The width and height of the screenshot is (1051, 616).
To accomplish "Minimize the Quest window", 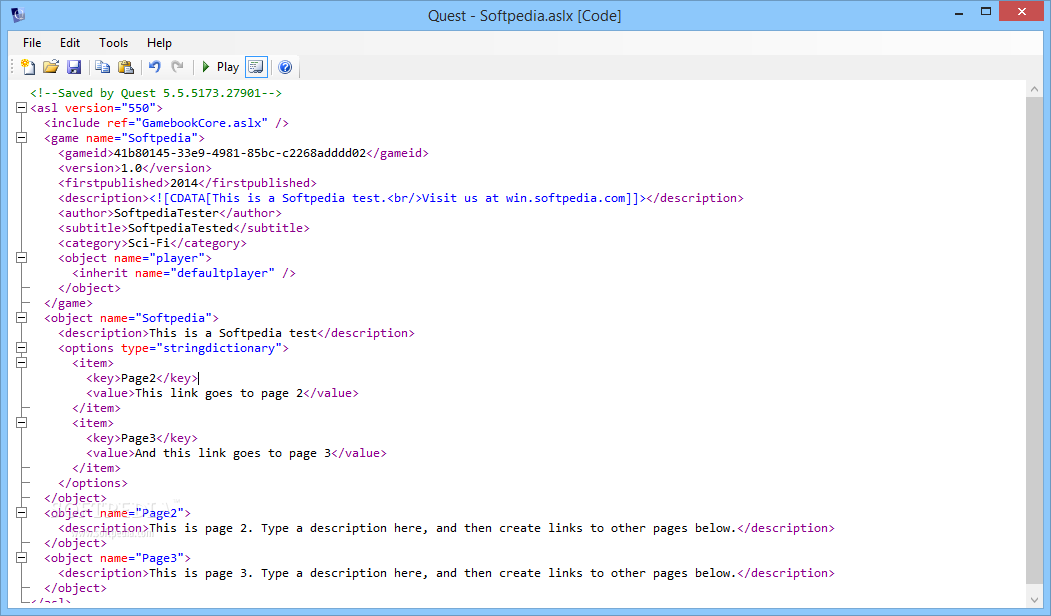I will tap(959, 12).
